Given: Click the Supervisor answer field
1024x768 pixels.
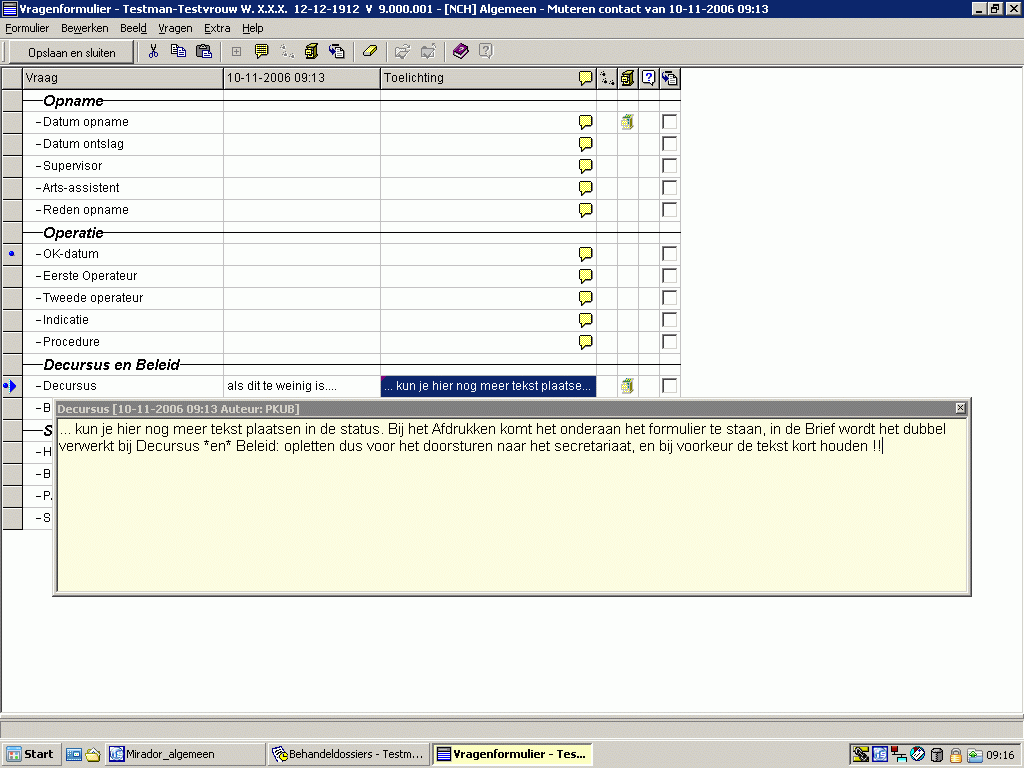Looking at the screenshot, I should pyautogui.click(x=301, y=166).
